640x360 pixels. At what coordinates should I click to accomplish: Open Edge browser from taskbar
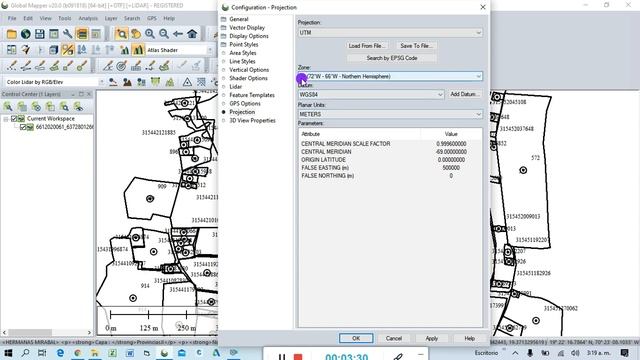click(60, 353)
